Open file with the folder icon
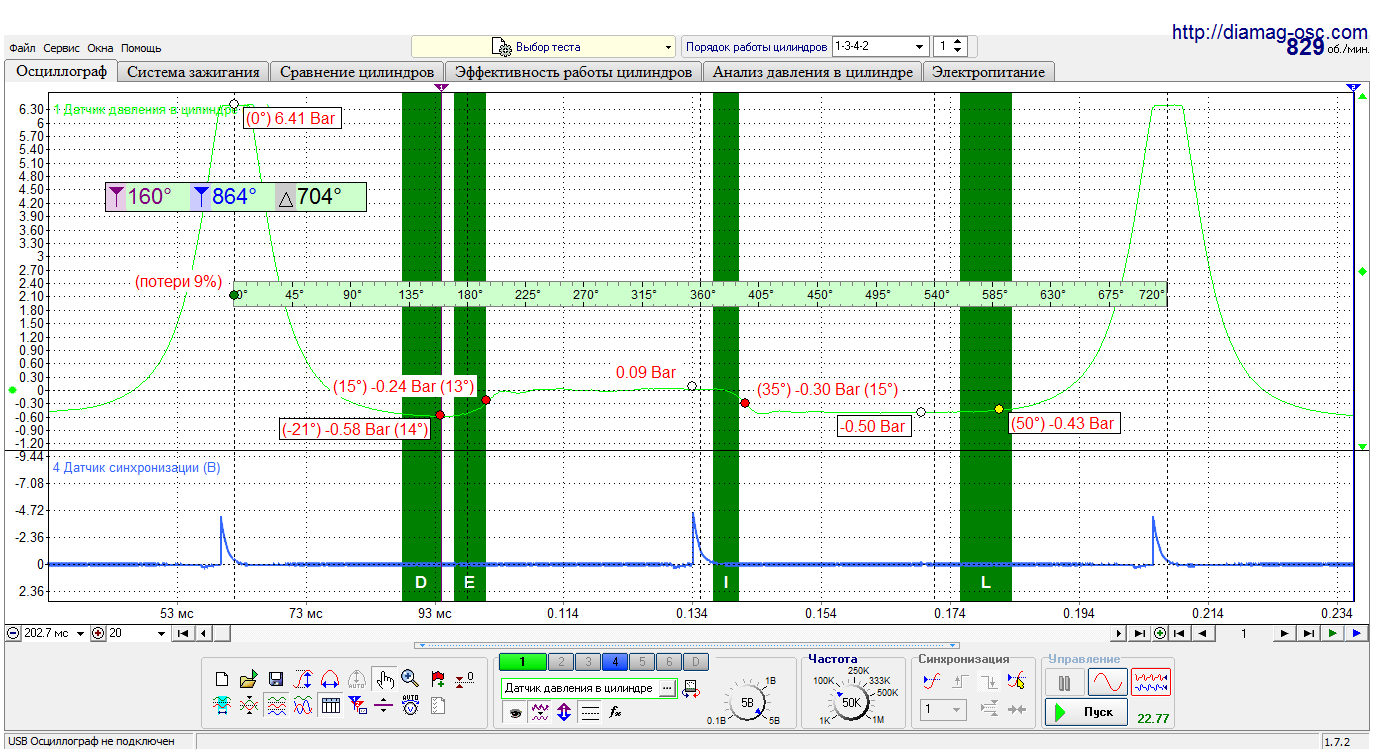 click(249, 679)
